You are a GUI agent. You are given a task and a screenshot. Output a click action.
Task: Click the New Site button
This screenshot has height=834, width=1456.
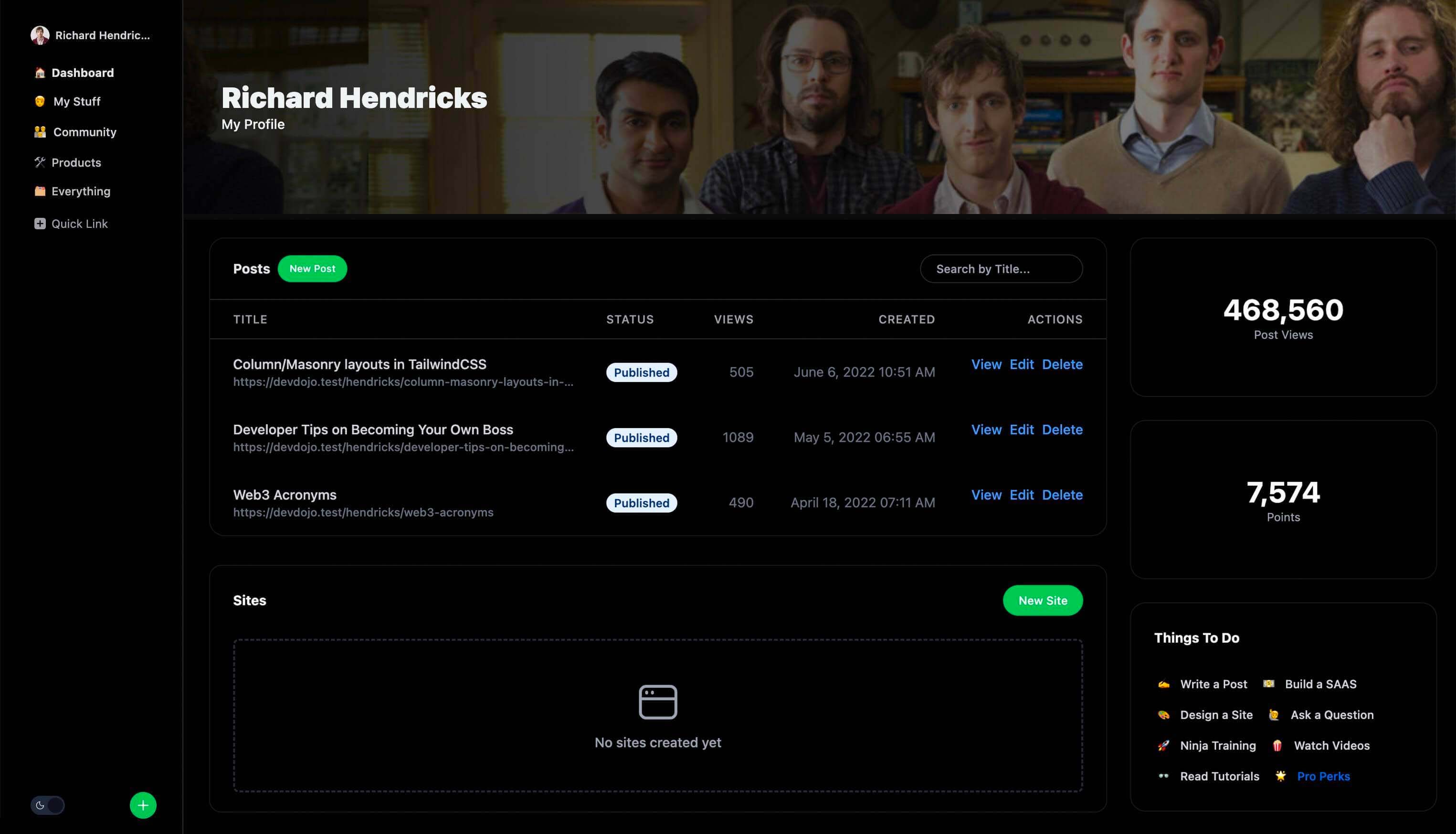(x=1043, y=600)
